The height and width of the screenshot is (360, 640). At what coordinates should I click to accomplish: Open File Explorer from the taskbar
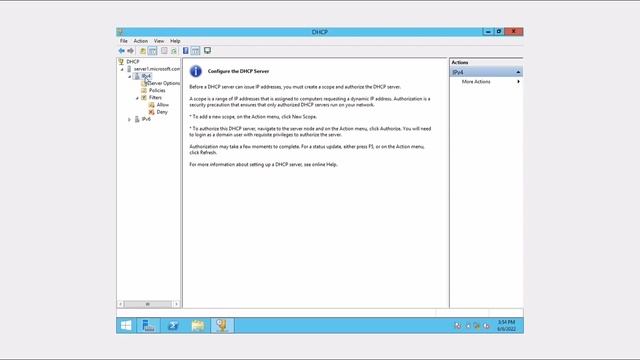coord(198,325)
